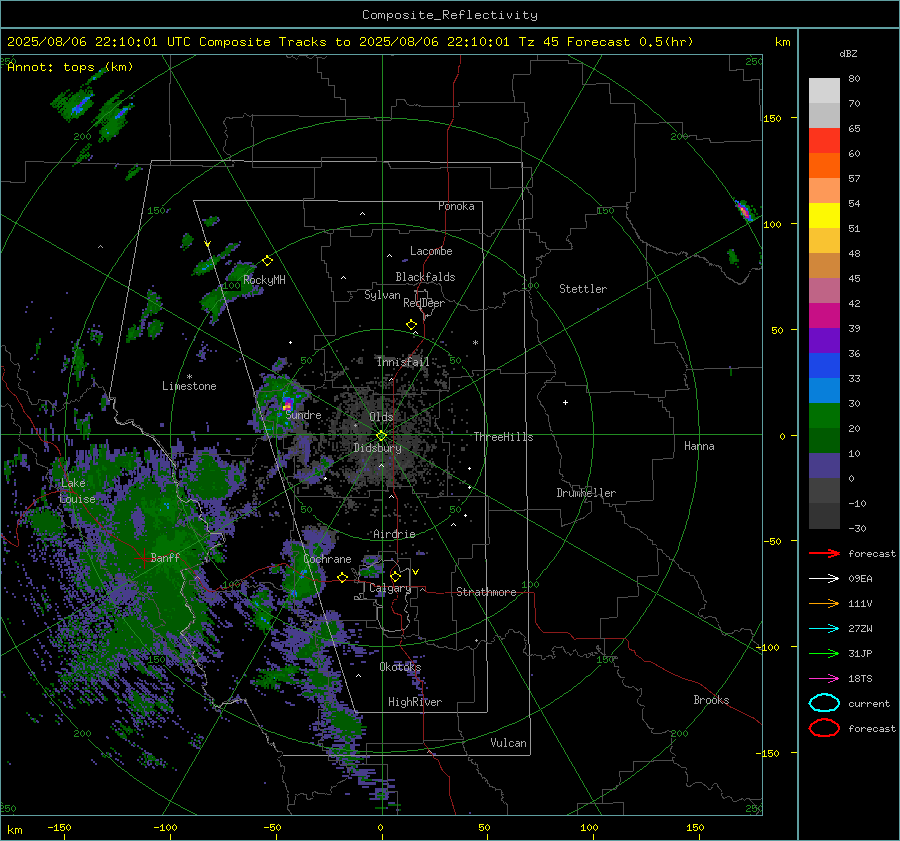
Task: Click the Strathmore label
Action: (486, 592)
